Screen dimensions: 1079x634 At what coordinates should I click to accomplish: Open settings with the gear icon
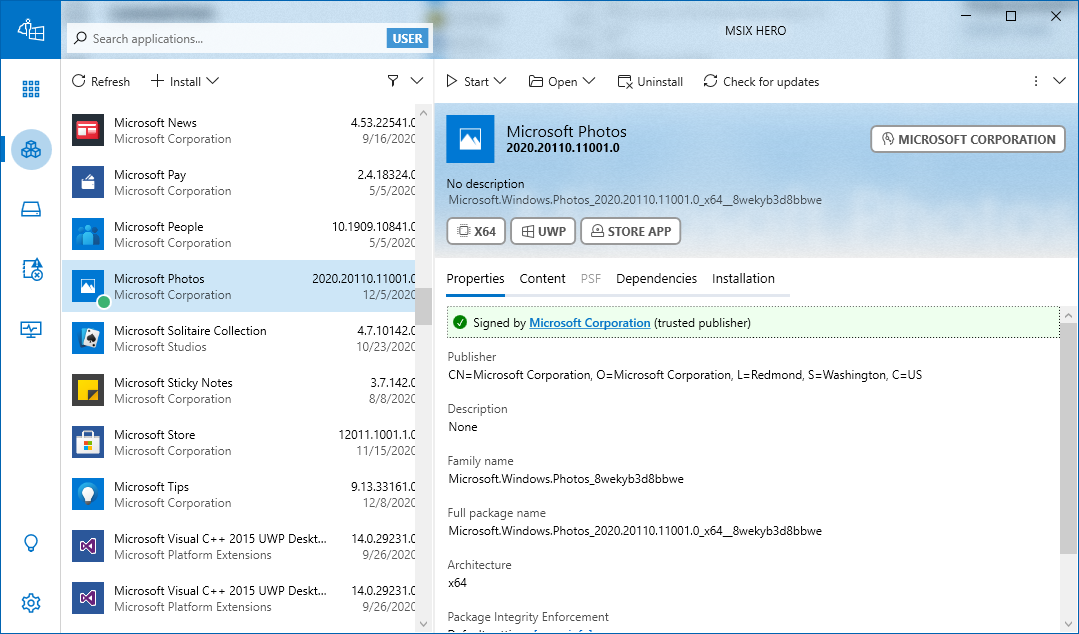click(31, 602)
